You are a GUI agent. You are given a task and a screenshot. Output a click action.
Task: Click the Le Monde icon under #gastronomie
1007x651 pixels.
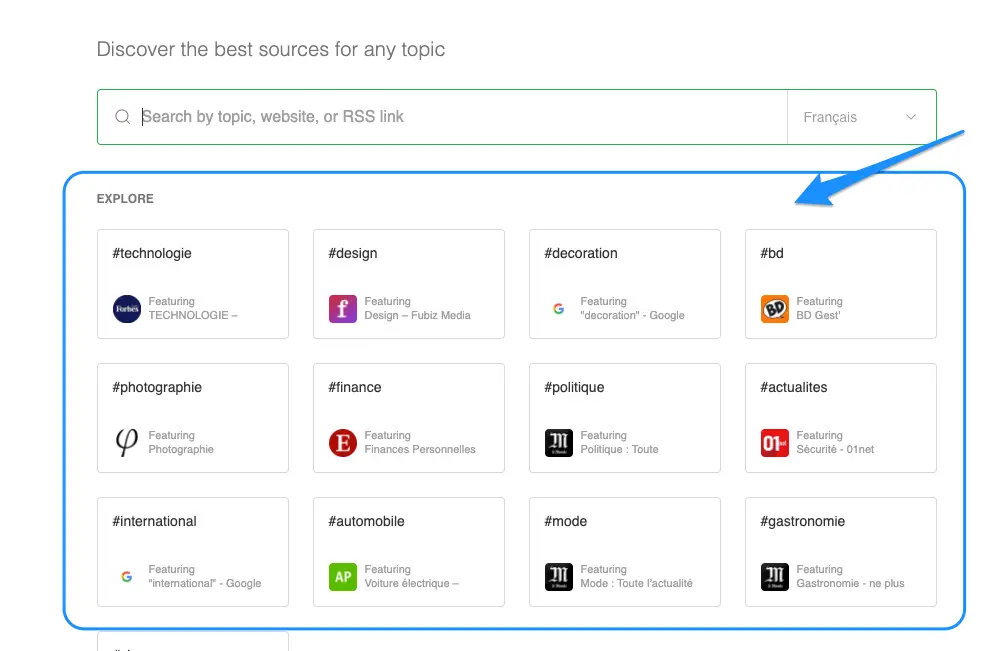(x=775, y=577)
